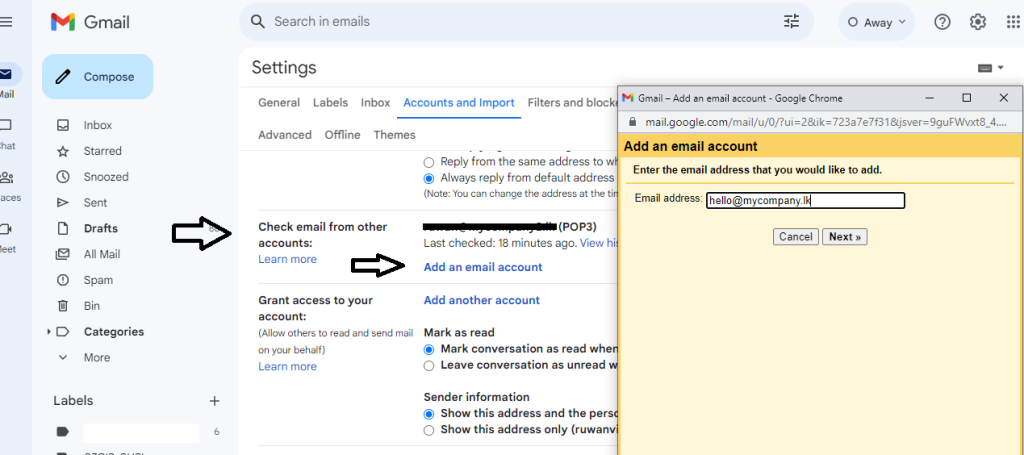Click the padlock icon in popup address bar
Image resolution: width=1024 pixels, height=455 pixels.
coord(632,122)
